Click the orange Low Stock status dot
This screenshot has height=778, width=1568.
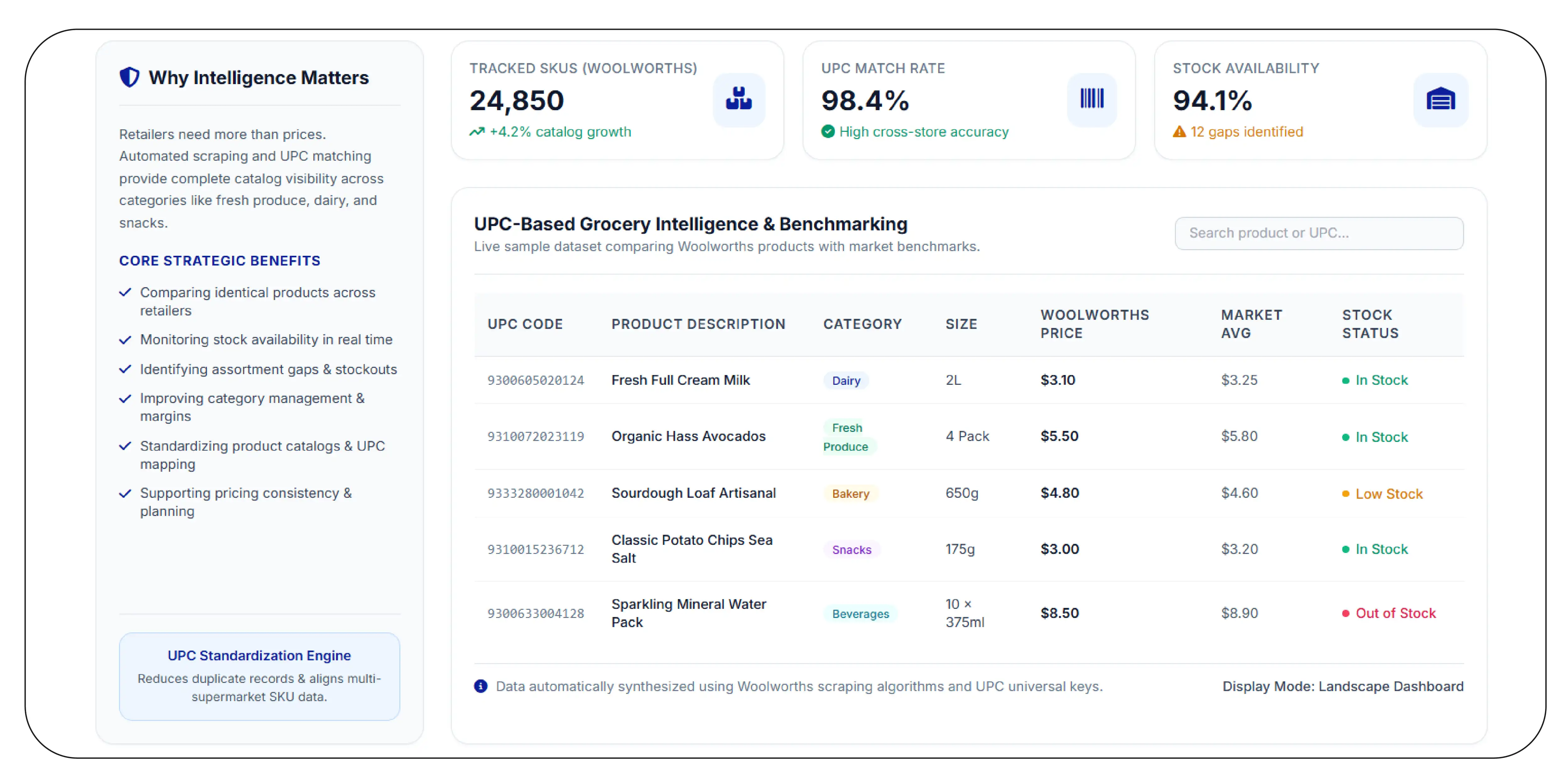[1346, 494]
